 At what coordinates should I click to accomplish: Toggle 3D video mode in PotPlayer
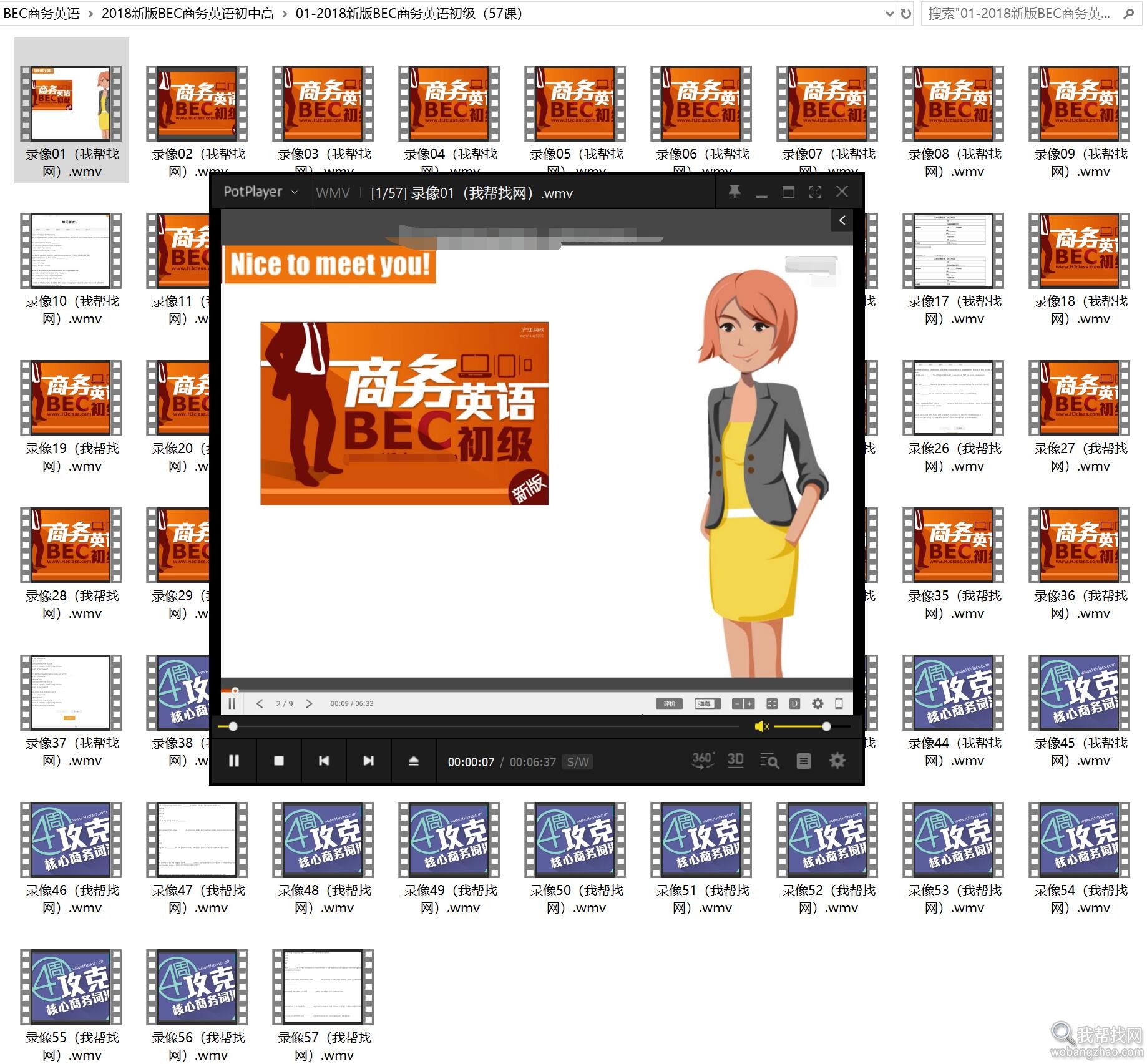736,760
